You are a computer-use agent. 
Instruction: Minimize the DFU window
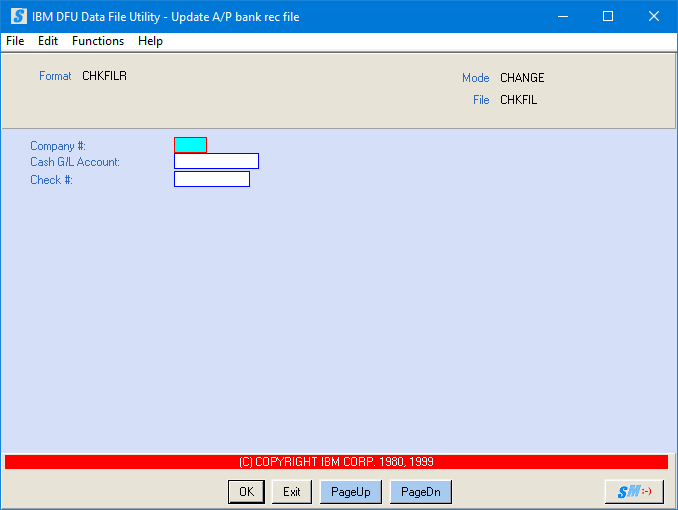pyautogui.click(x=563, y=16)
